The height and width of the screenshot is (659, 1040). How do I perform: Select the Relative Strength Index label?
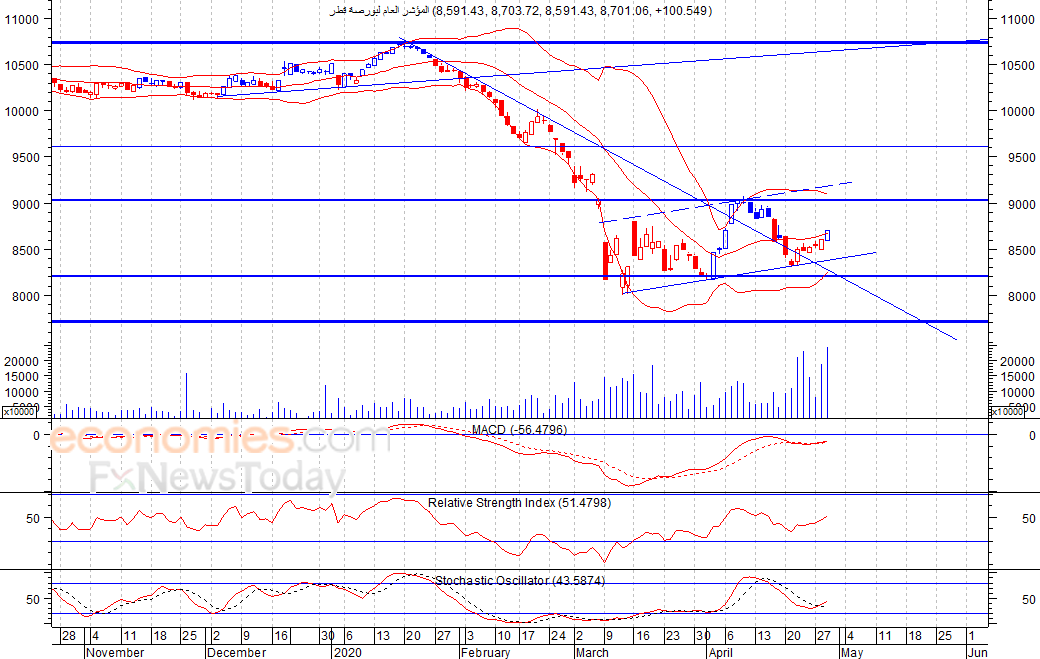coord(519,503)
